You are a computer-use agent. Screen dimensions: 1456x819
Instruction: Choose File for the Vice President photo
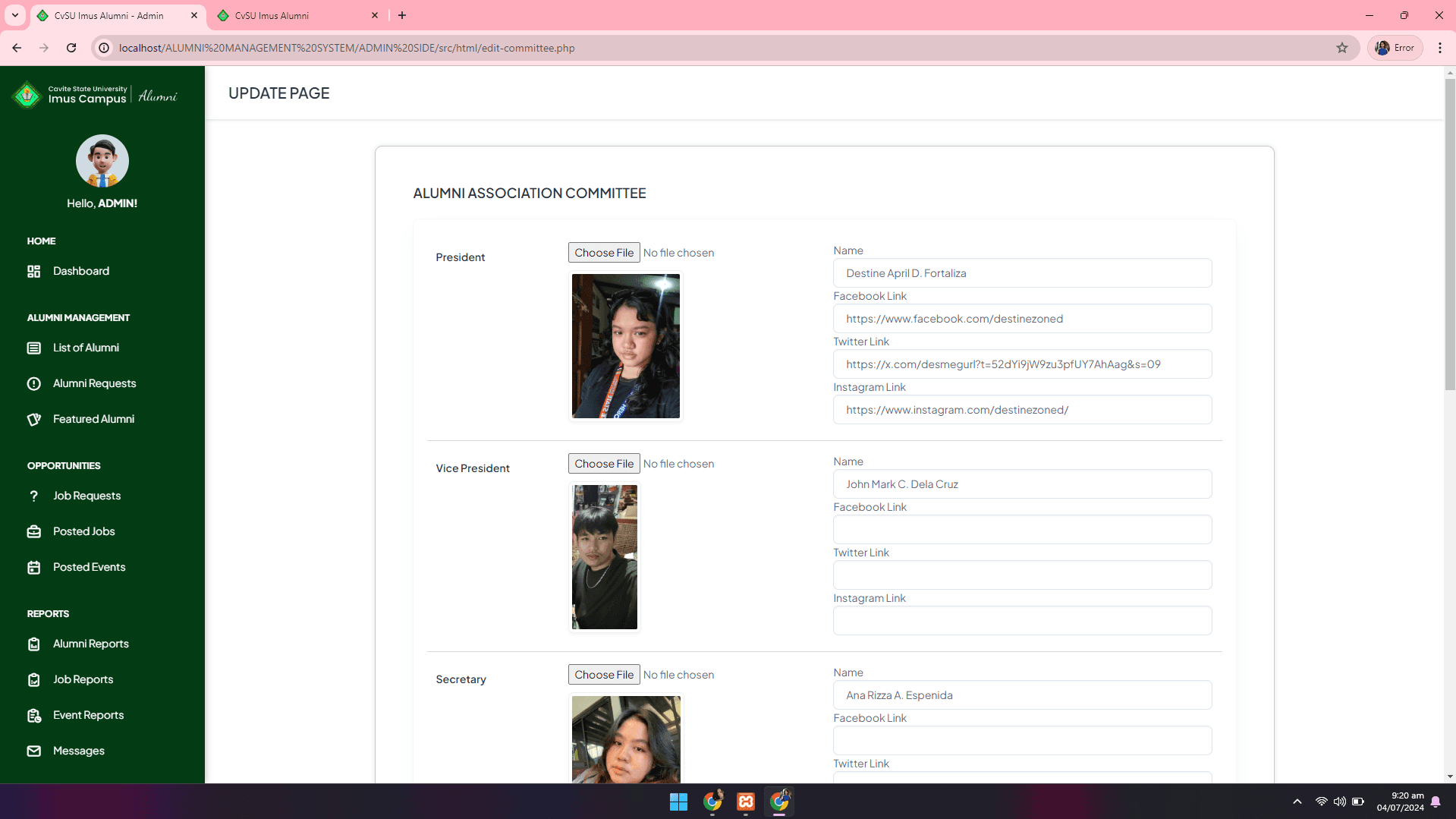(604, 464)
